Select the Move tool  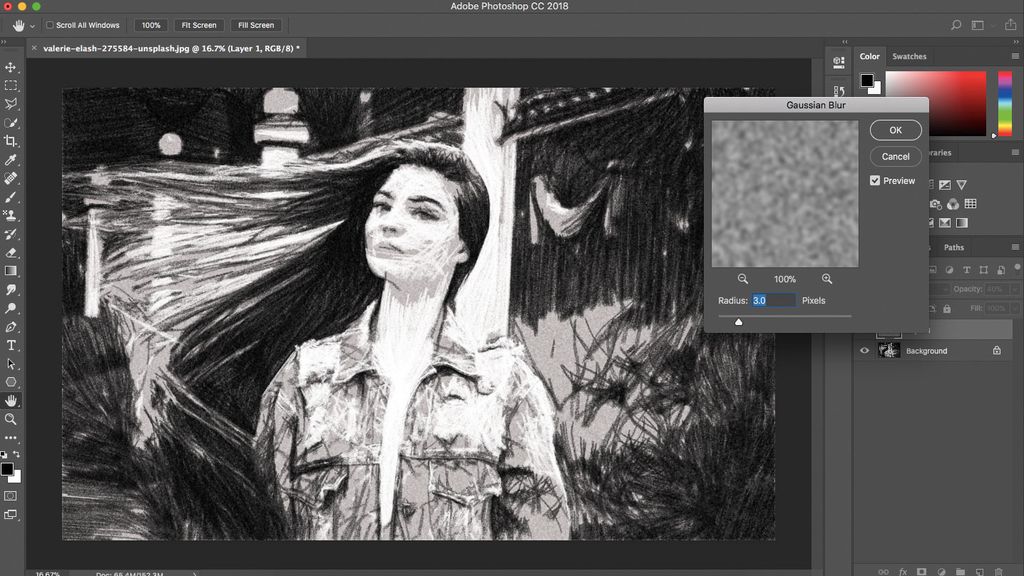point(11,68)
